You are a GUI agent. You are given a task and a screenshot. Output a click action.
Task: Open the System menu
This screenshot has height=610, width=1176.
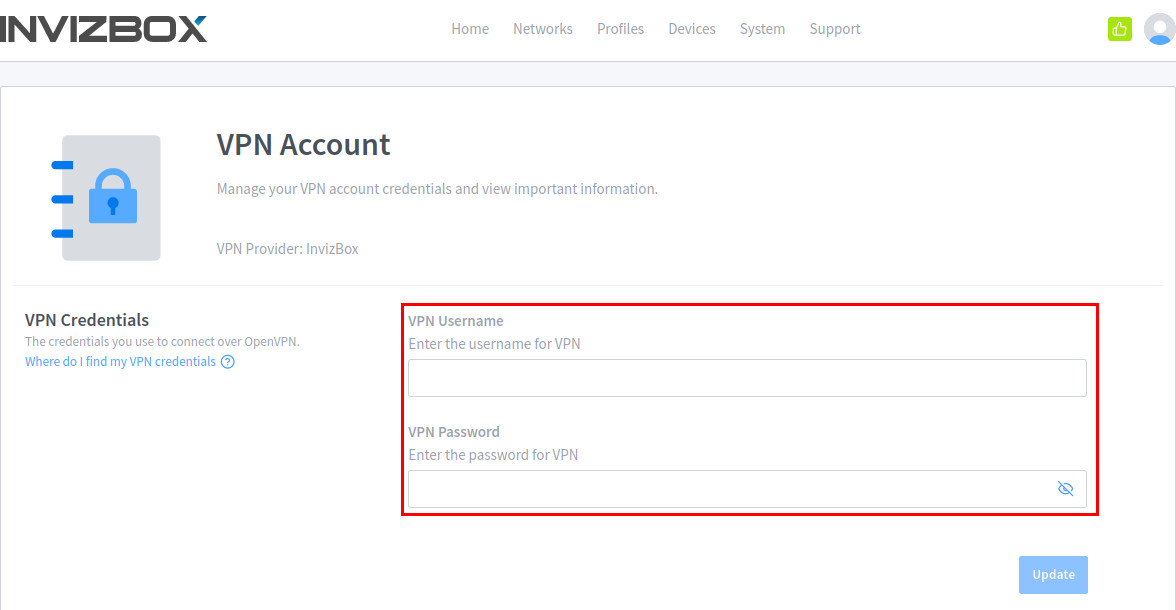pos(762,29)
